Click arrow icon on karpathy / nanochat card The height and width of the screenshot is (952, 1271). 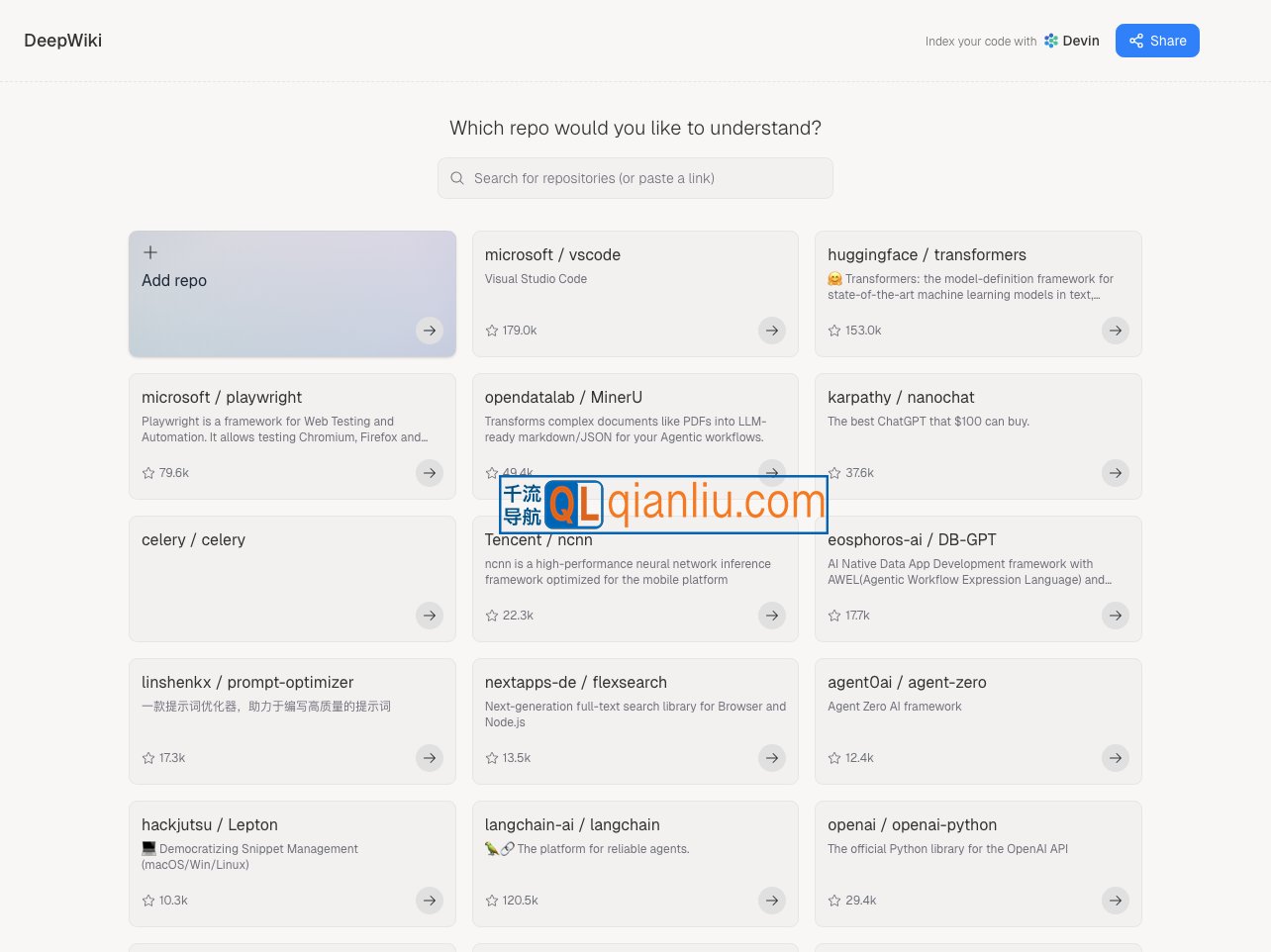click(1116, 473)
